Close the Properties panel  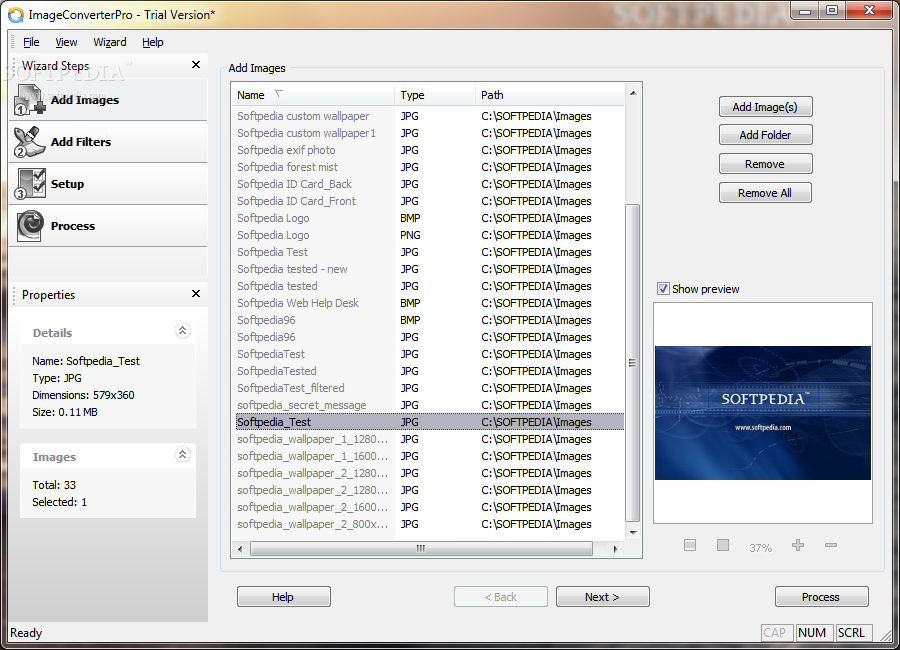coord(196,293)
